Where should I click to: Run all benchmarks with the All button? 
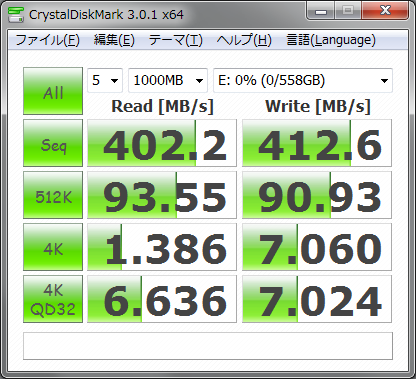tap(53, 91)
